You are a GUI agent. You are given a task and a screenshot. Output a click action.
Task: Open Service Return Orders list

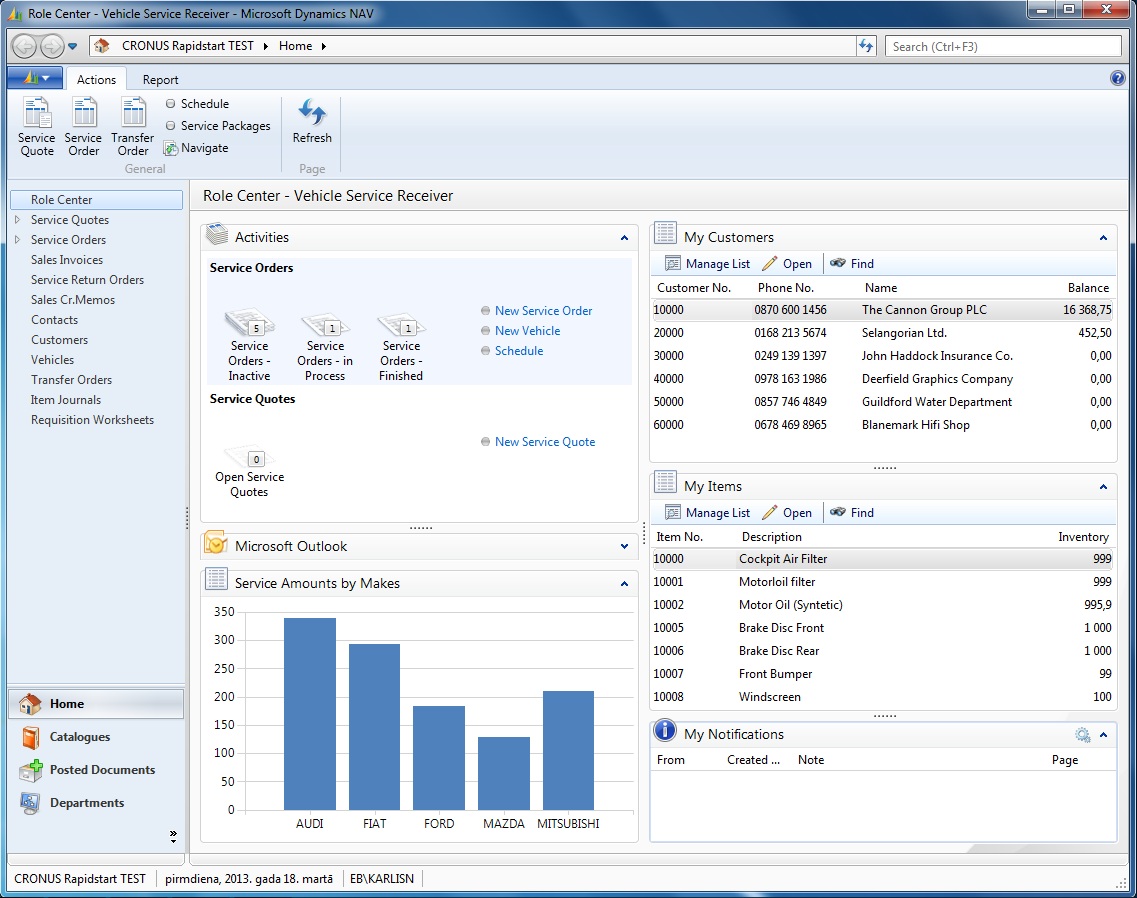(87, 280)
